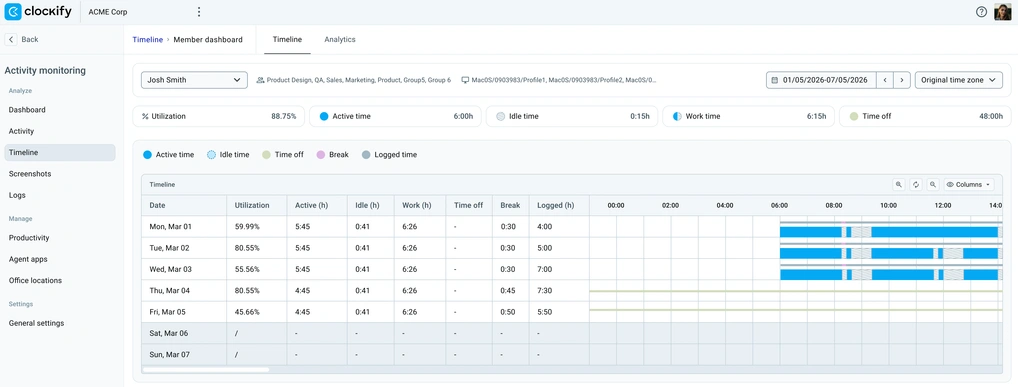Refresh the timeline with the circular arrows icon
Viewport: 1018px width, 387px height.
click(915, 184)
